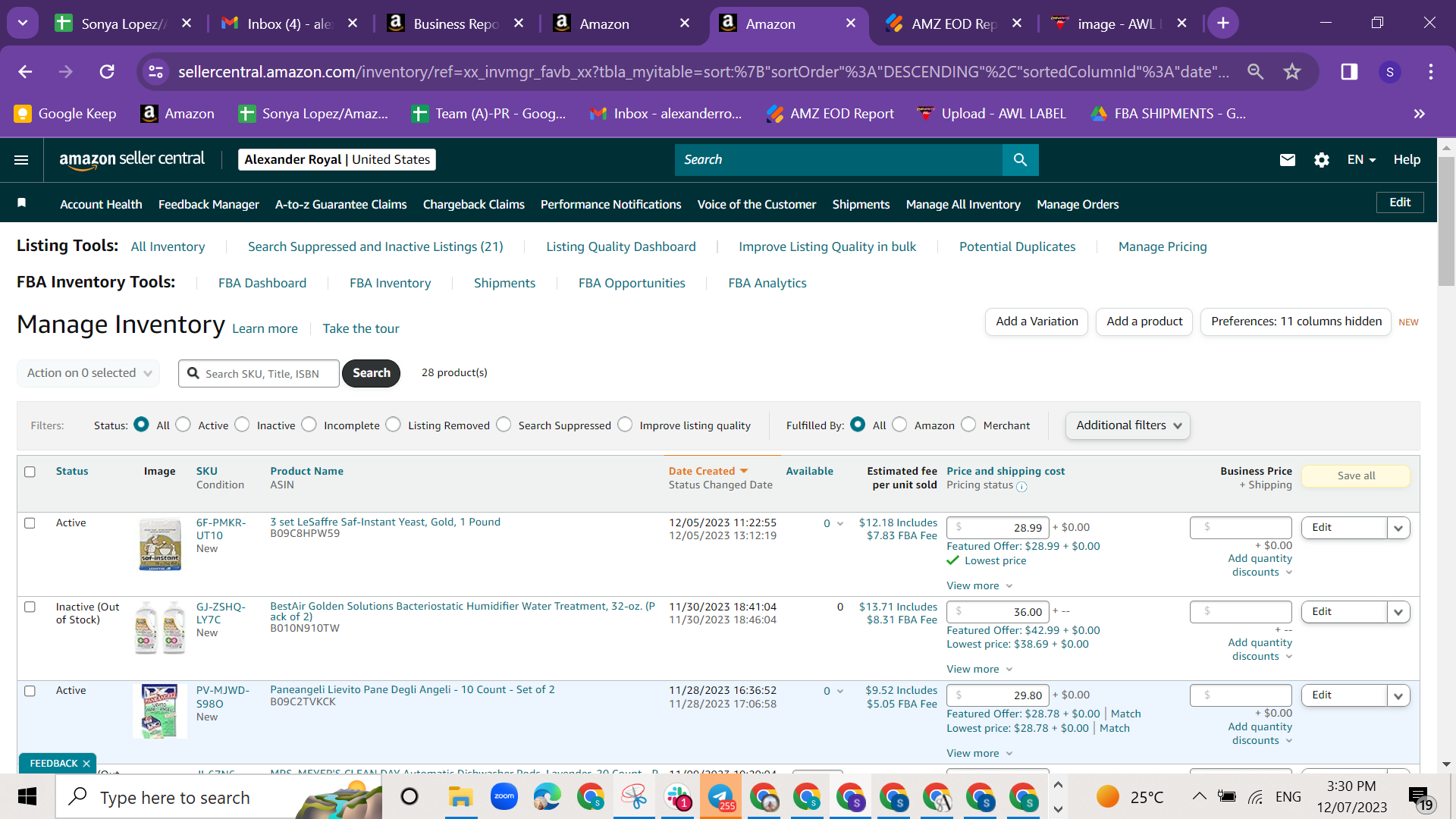Screen dimensions: 1456x819
Task: Open Preferences: 11 columns hidden
Action: [x=1296, y=322]
